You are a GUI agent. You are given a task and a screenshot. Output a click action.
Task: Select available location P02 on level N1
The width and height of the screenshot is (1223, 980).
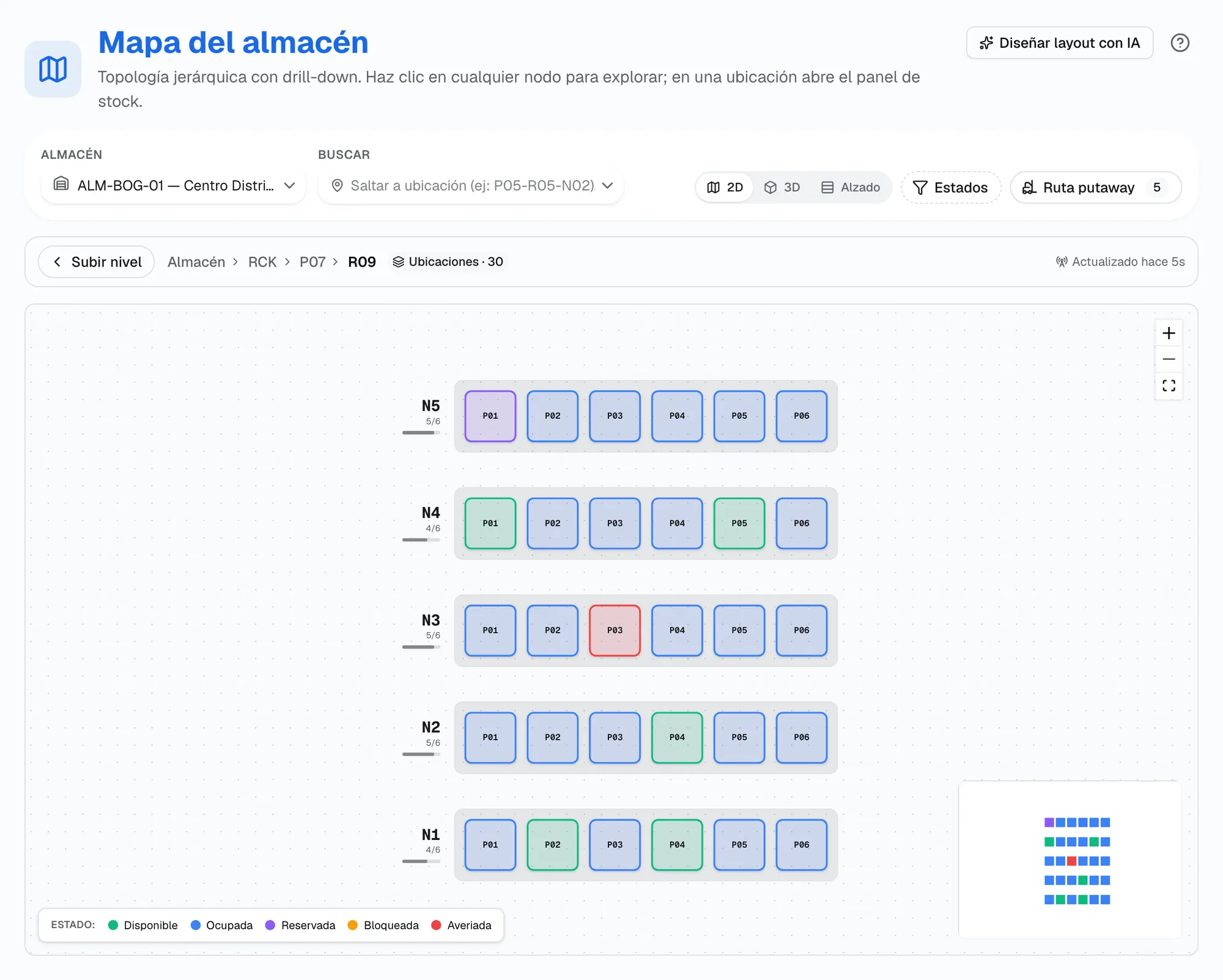pyautogui.click(x=552, y=845)
